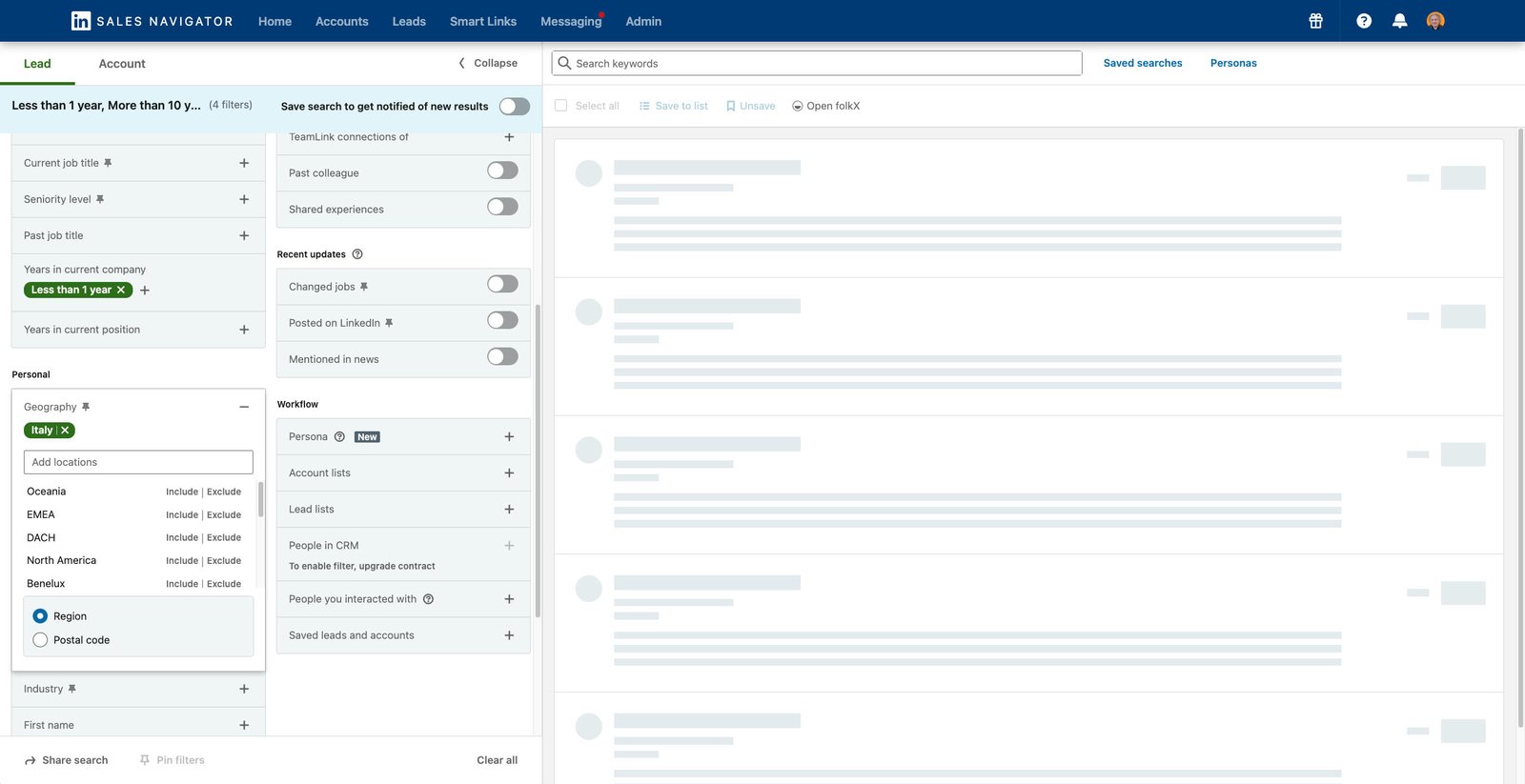Click the LinkedIn Sales Navigator logo

pyautogui.click(x=152, y=21)
